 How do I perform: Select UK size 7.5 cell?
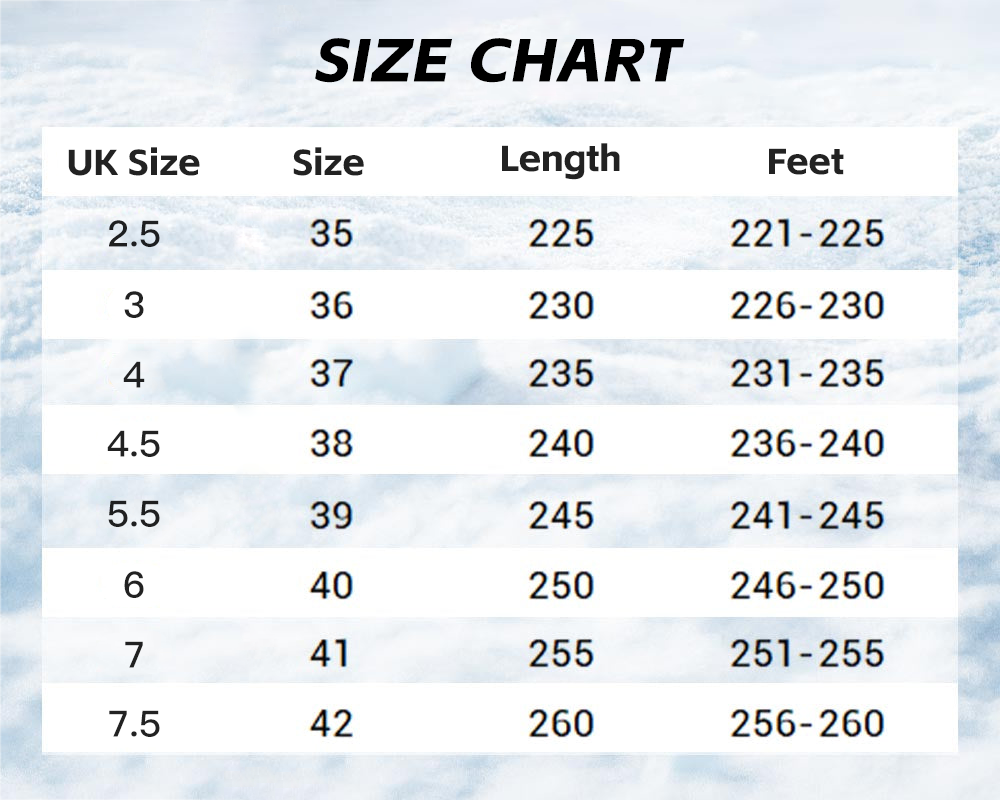(133, 724)
